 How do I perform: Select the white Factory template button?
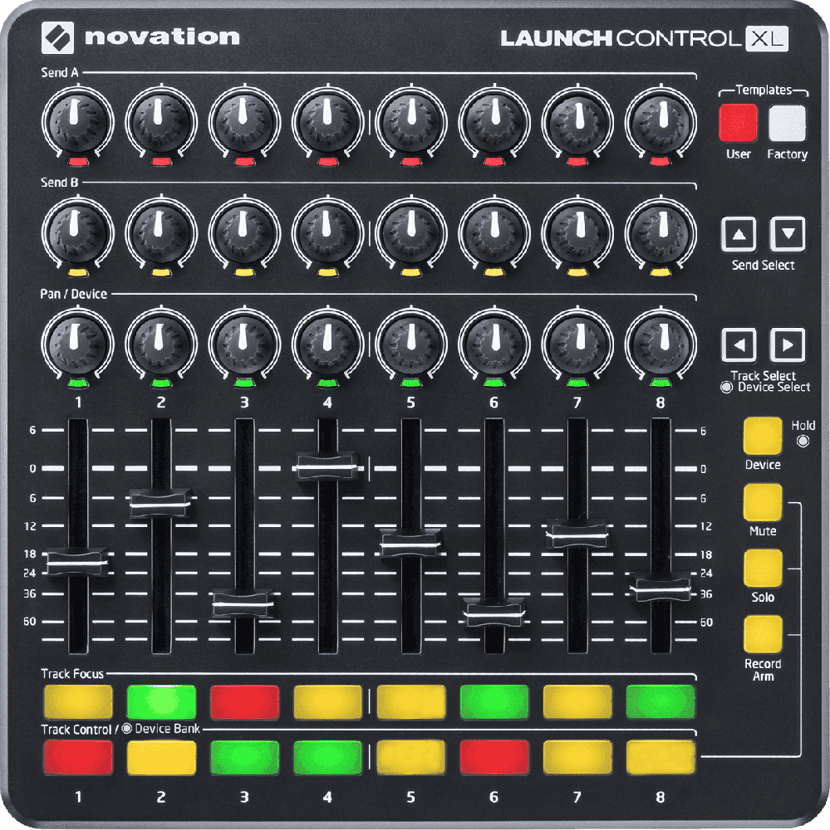[x=787, y=123]
